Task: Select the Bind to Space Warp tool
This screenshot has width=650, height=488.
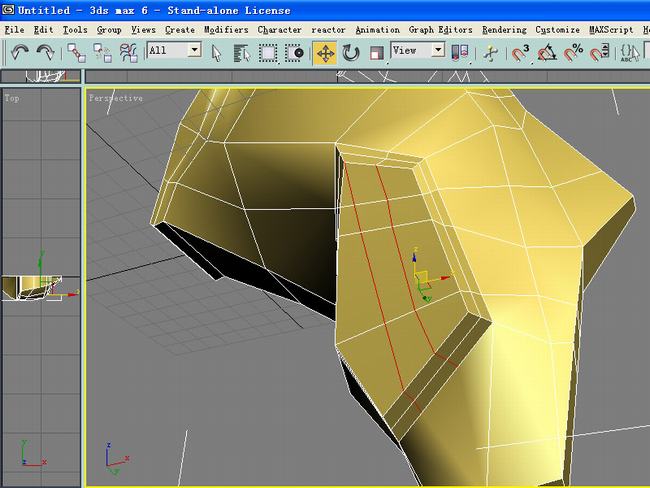Action: pyautogui.click(x=129, y=53)
